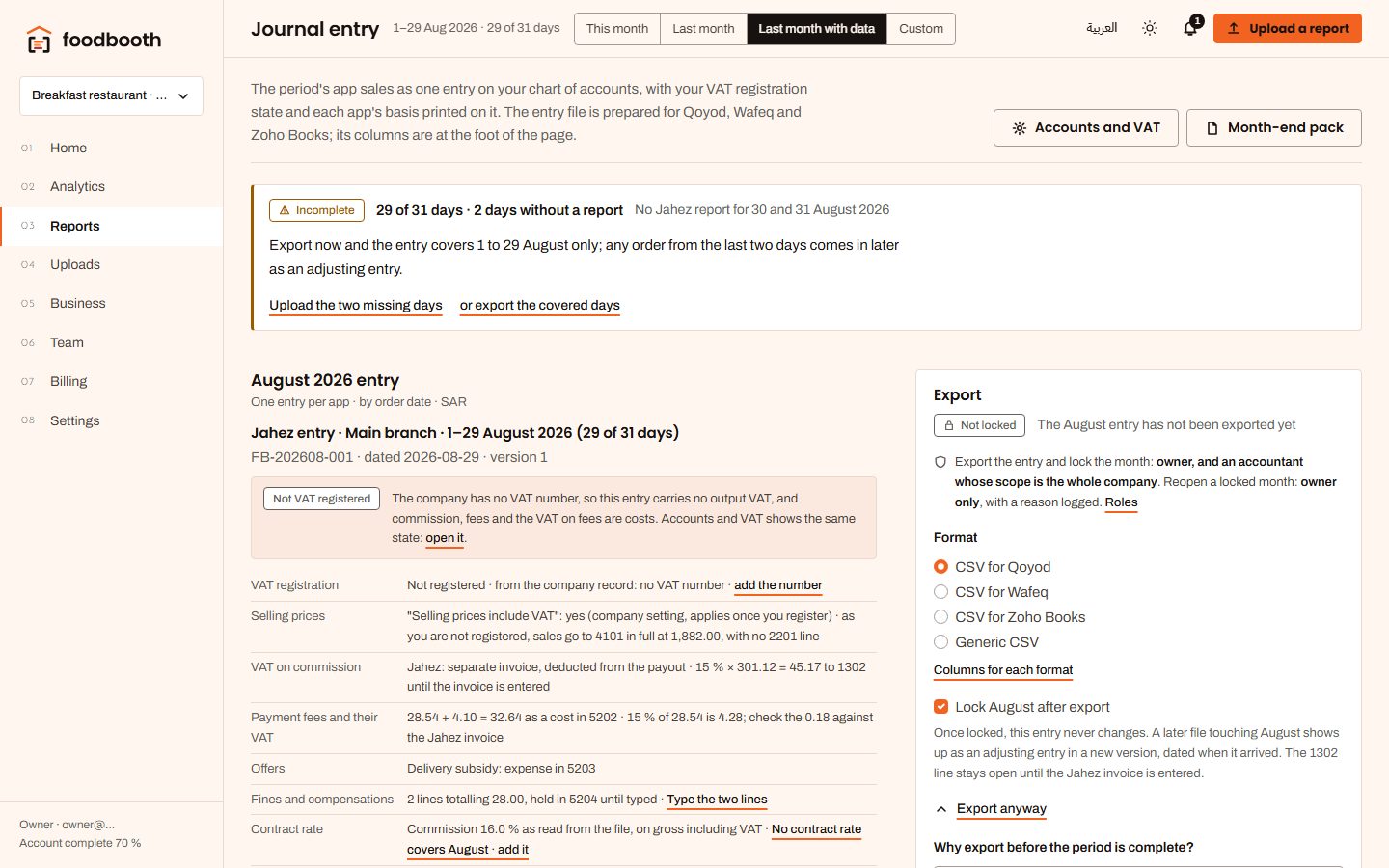This screenshot has height=868, width=1389.
Task: Click the open it link
Action: click(445, 538)
